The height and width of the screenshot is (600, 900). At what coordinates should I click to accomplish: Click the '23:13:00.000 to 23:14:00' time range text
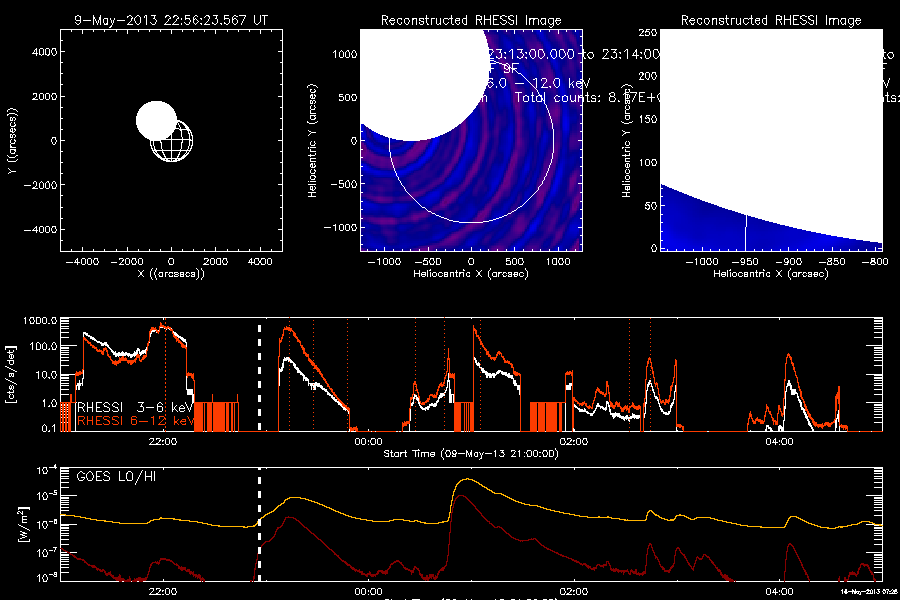click(574, 55)
